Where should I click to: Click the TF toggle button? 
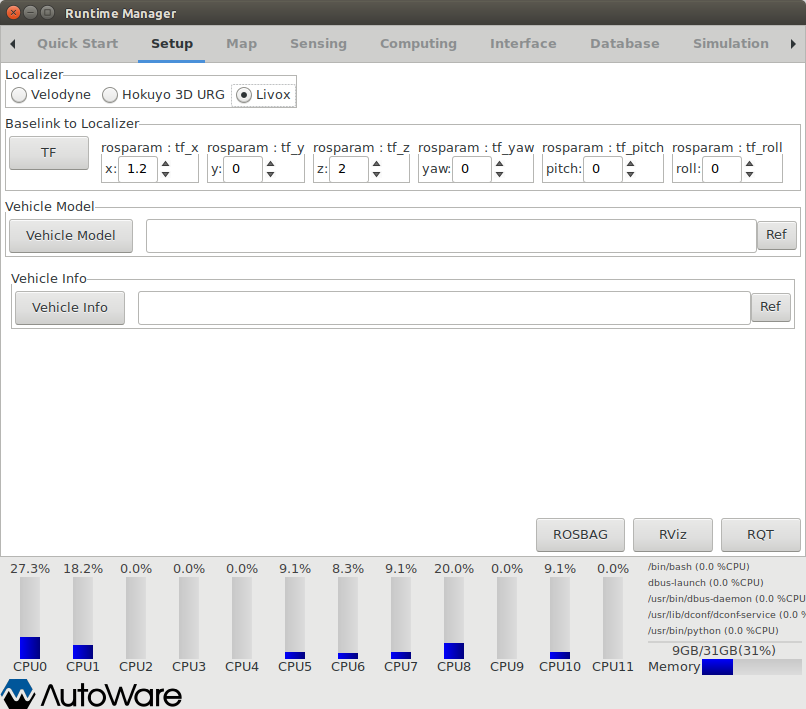click(49, 153)
